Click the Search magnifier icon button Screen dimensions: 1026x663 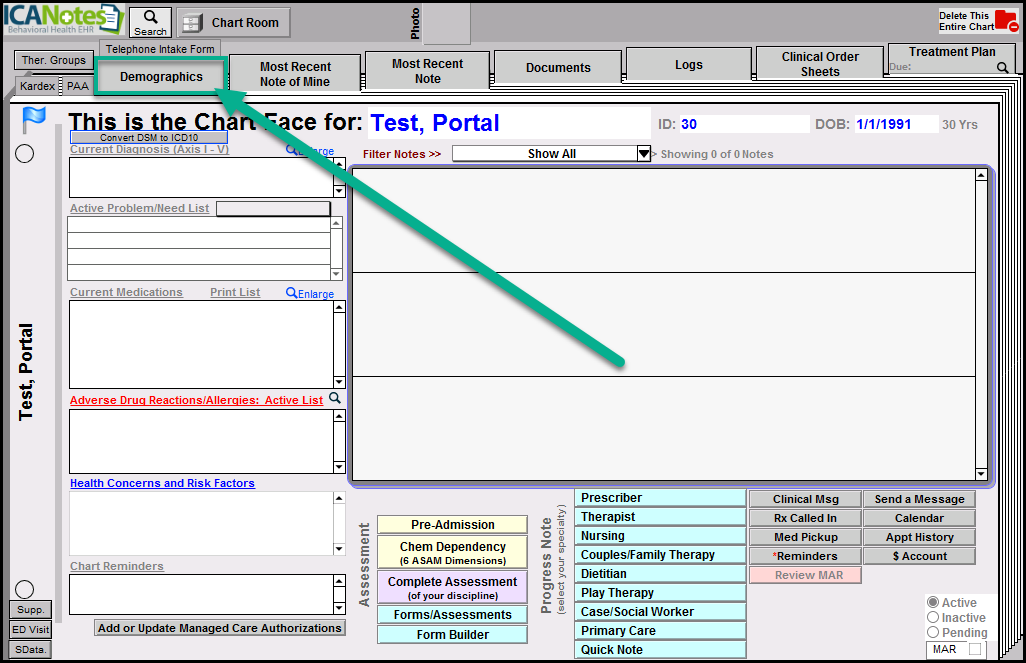point(151,22)
